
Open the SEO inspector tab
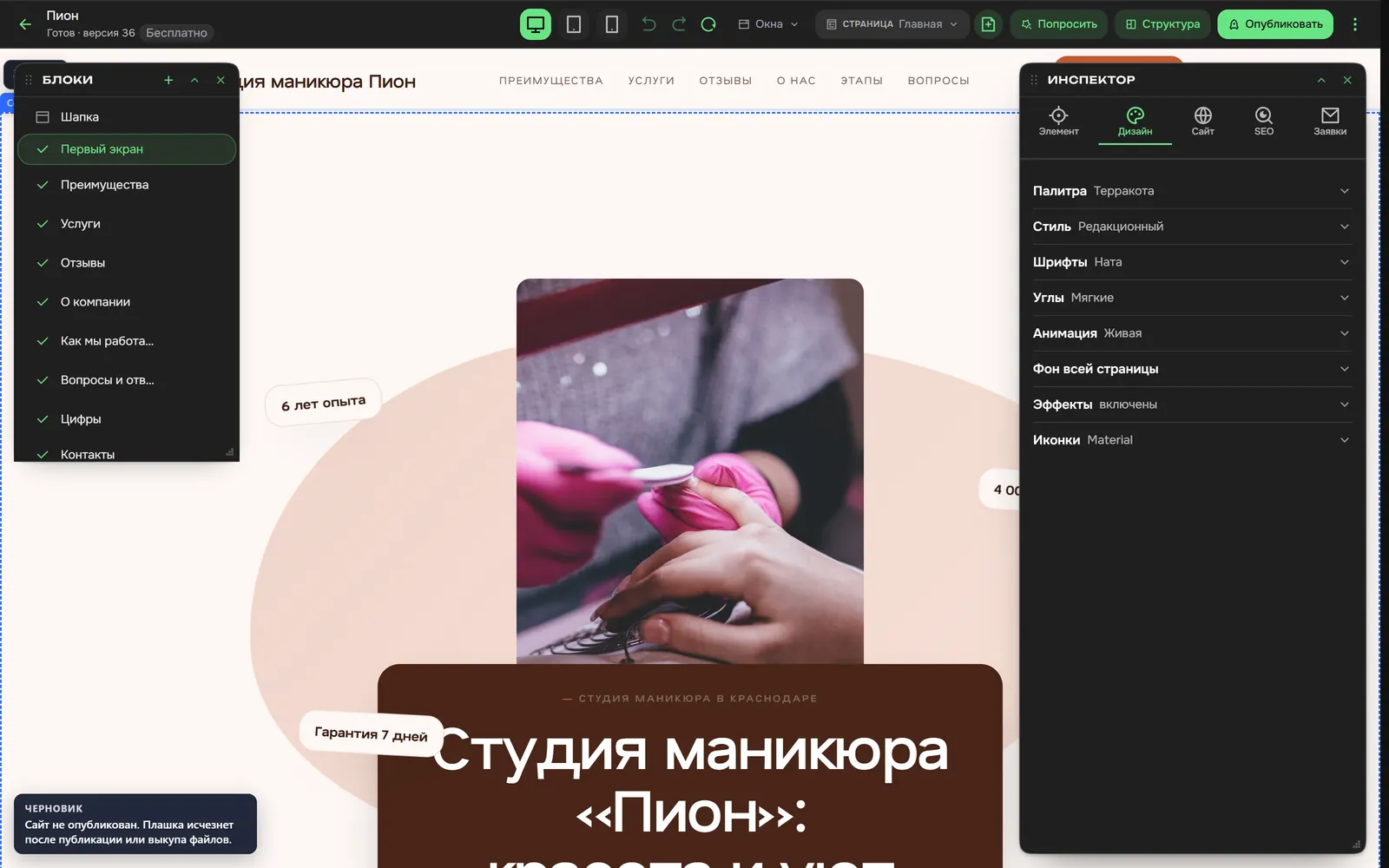pos(1264,122)
